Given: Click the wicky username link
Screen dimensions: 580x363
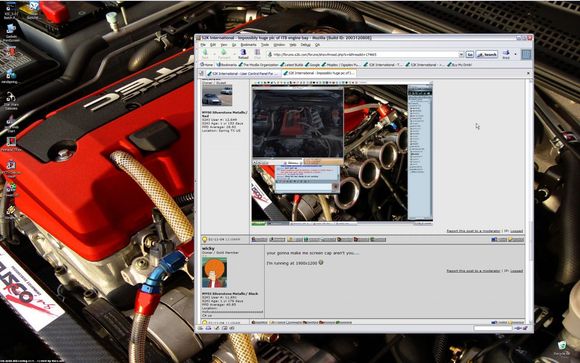Looking at the screenshot, I should (x=208, y=248).
